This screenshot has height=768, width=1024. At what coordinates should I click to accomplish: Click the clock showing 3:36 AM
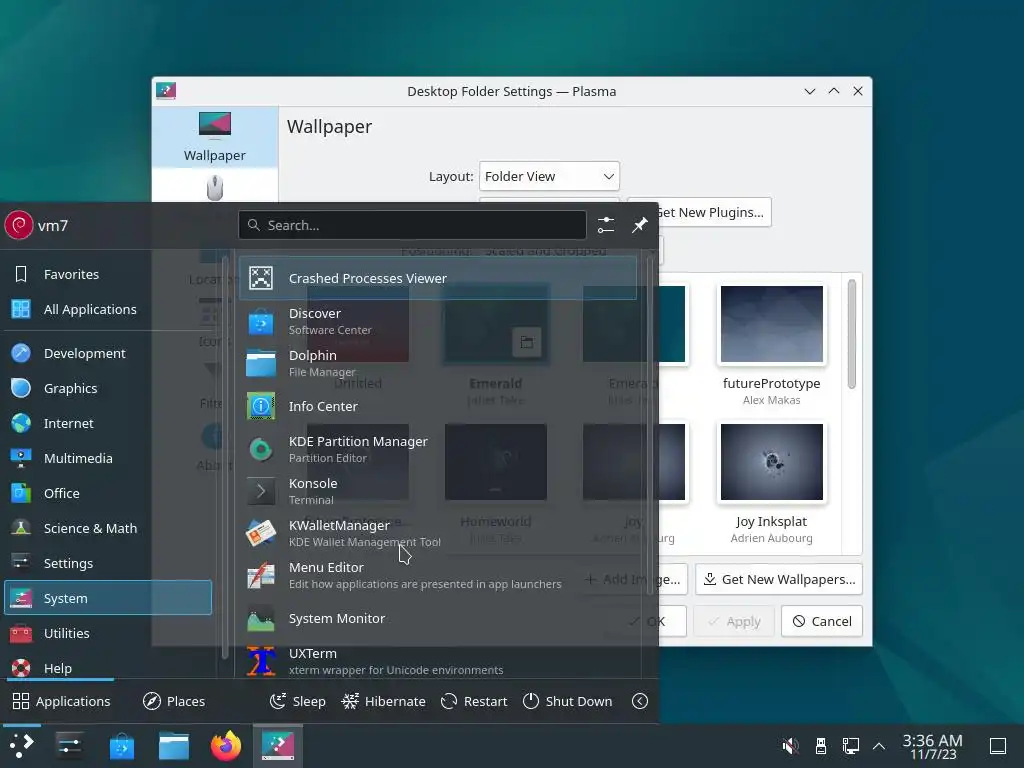click(933, 746)
